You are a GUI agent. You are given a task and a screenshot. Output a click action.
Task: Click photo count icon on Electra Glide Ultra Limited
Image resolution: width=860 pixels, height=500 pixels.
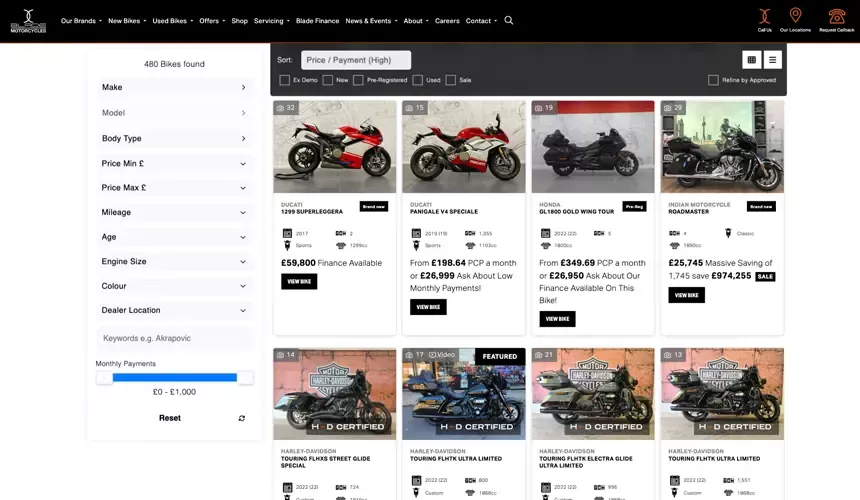(x=539, y=355)
